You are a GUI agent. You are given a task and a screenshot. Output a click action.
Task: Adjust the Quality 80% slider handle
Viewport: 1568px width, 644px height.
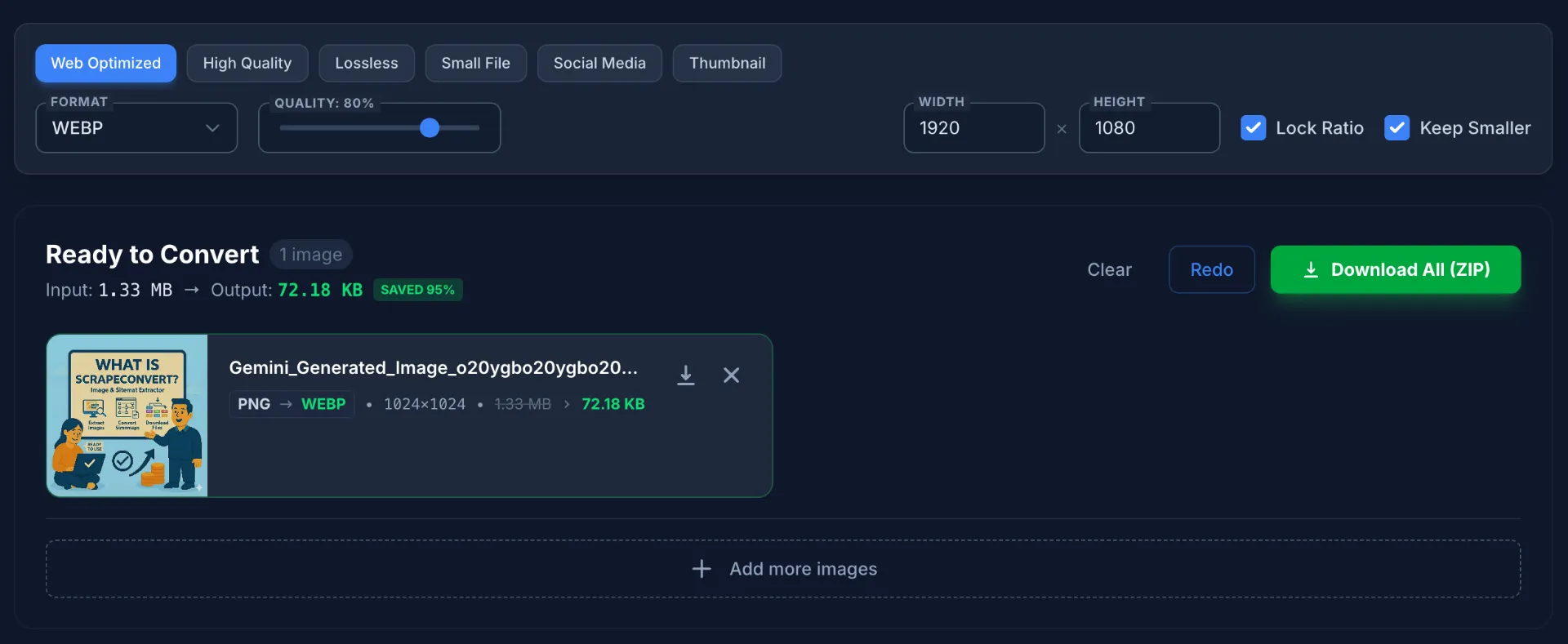point(430,128)
